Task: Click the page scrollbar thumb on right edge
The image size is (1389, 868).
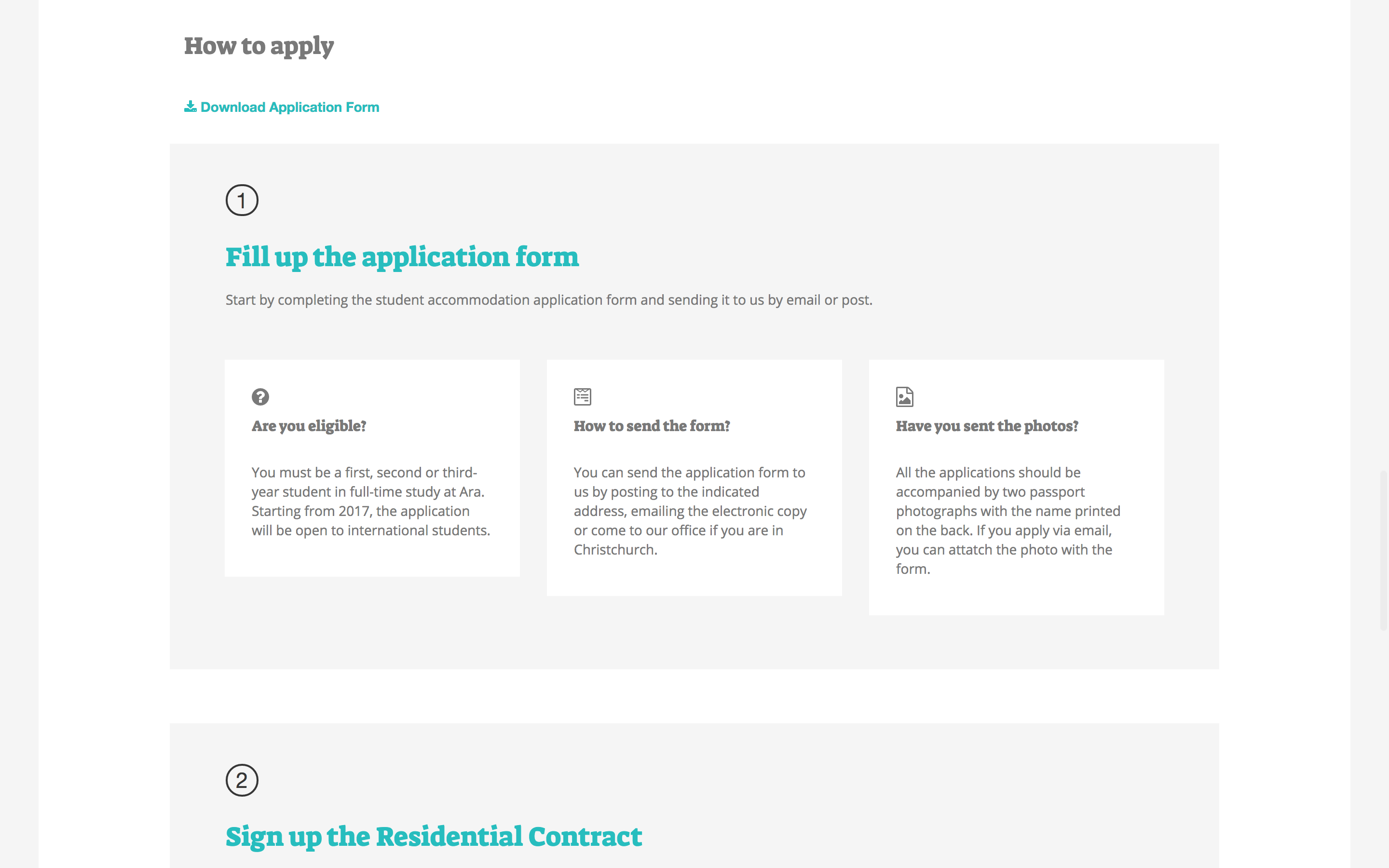Action: pos(1383,550)
